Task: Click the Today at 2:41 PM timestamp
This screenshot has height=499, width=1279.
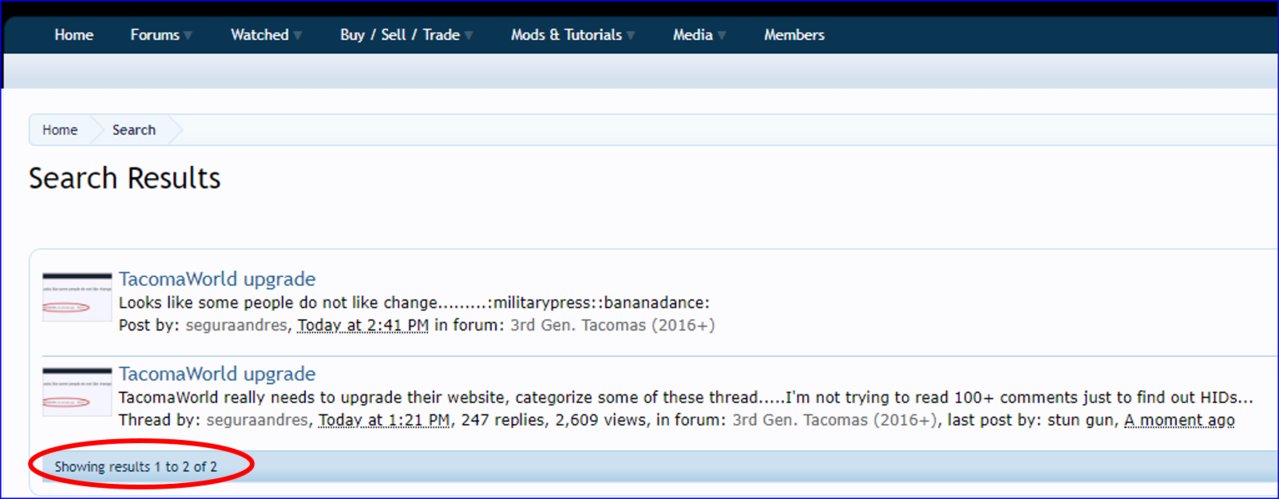Action: tap(363, 326)
